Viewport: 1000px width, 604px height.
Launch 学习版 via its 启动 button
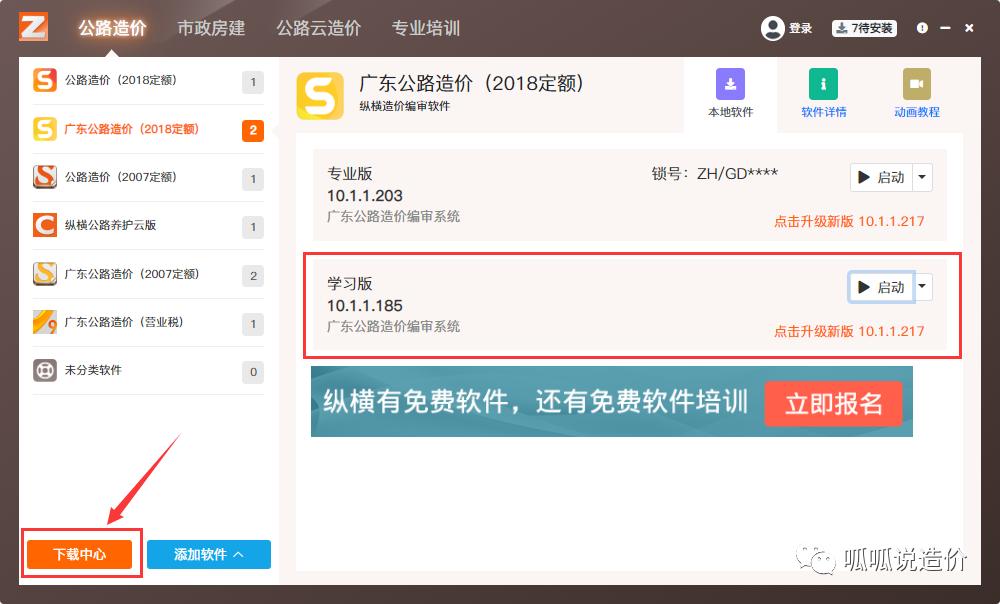(x=881, y=287)
